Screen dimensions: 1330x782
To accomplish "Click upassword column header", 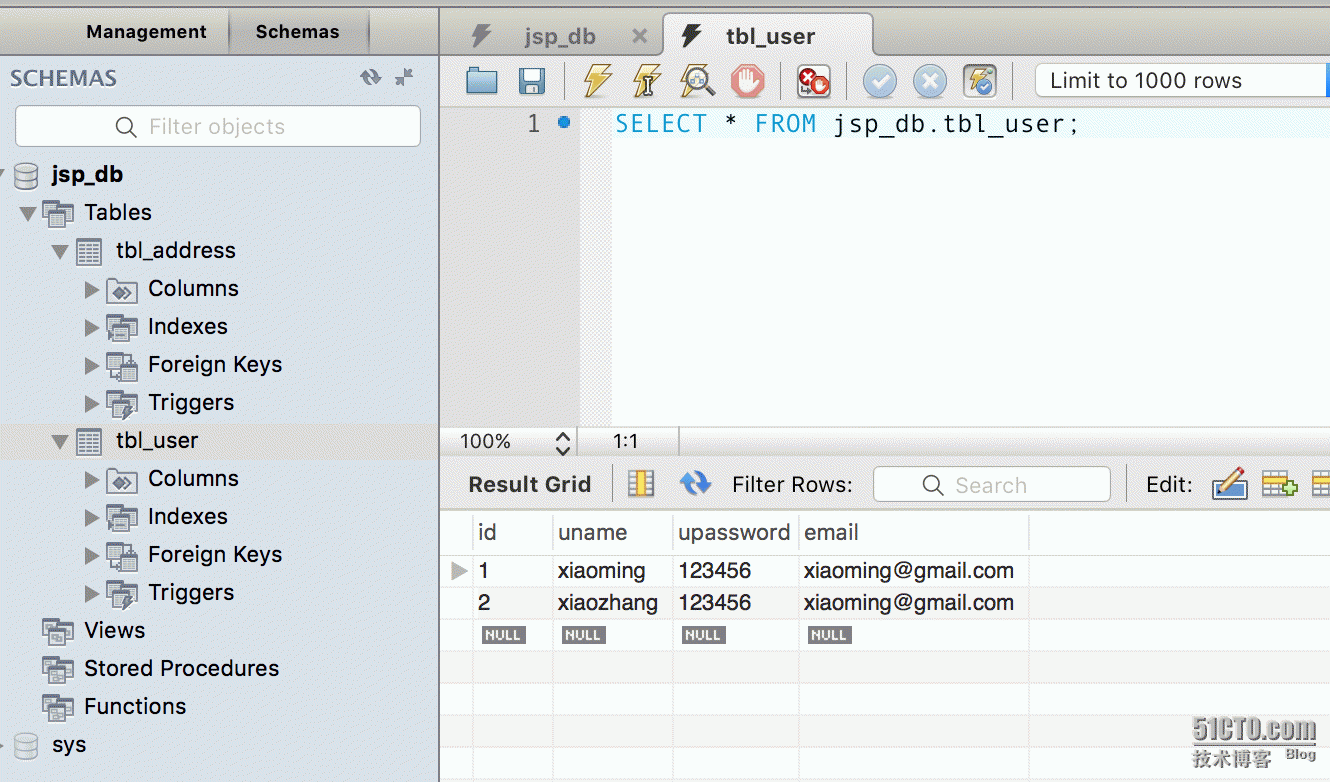I will click(735, 533).
